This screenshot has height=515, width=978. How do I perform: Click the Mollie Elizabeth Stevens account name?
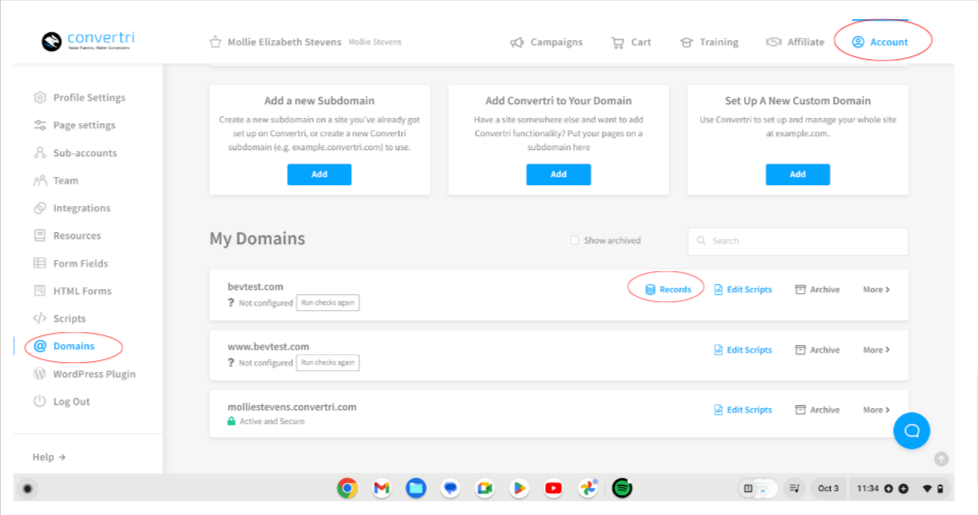coord(284,42)
